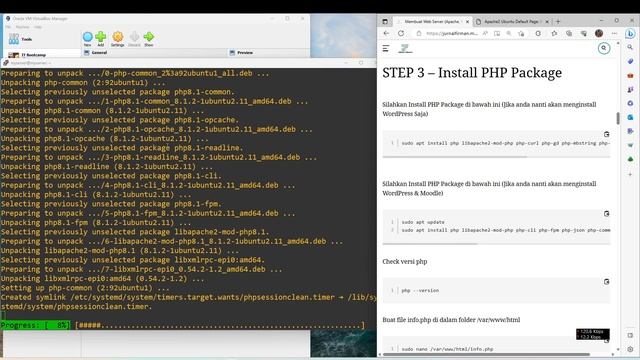Click add to favorites star icon in address bar

click(521, 33)
